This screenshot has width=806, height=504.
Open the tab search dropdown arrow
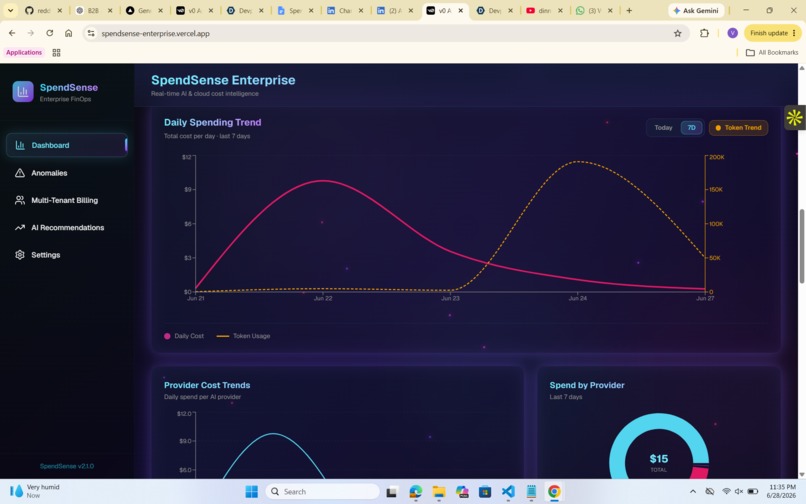point(10,10)
